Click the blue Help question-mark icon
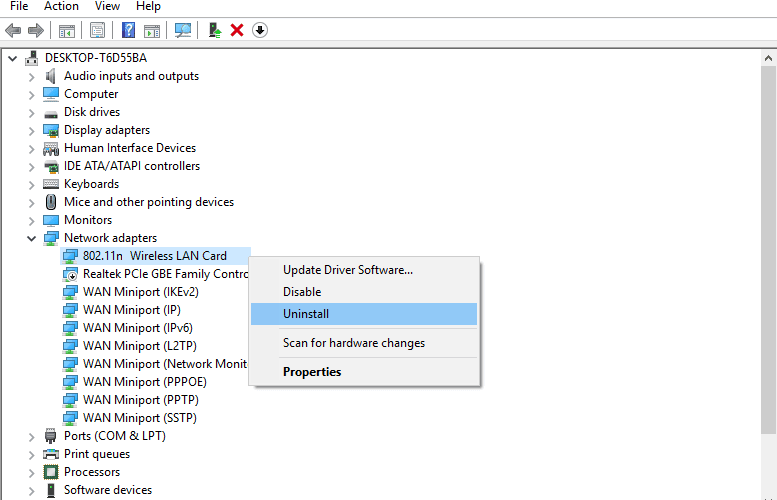 [x=128, y=31]
